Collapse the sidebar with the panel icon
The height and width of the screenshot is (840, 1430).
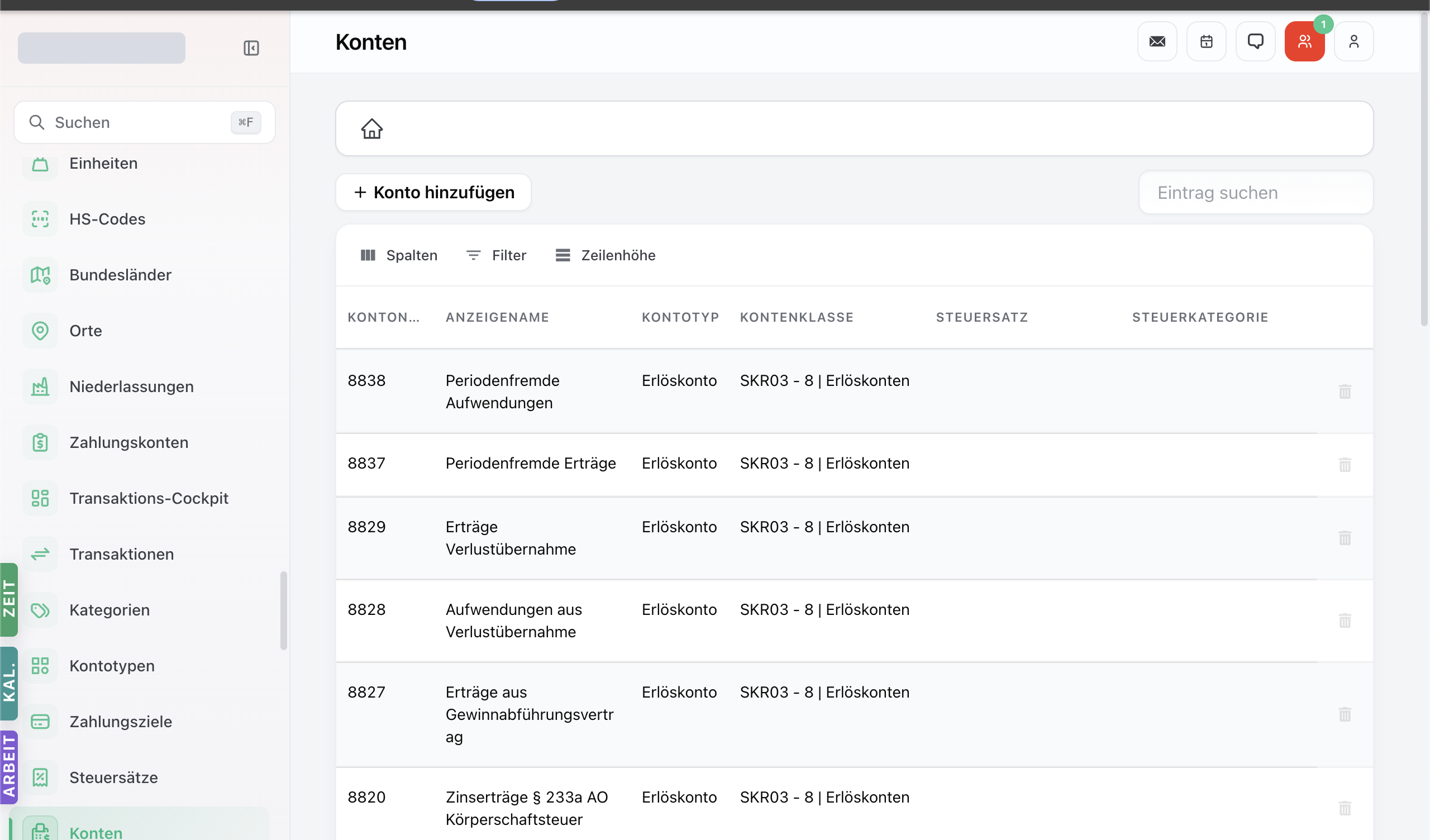click(251, 47)
